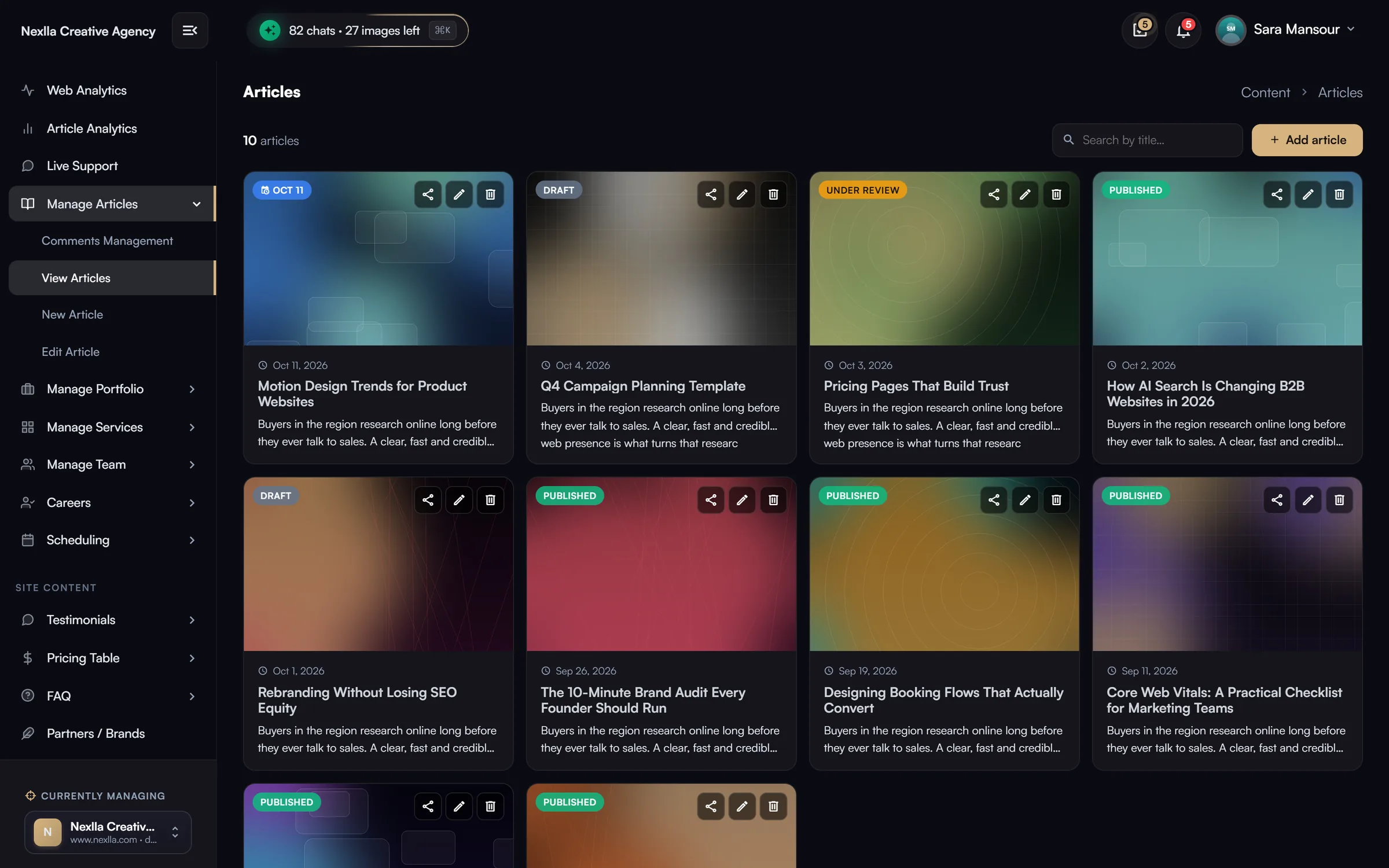Screen dimensions: 1389x868
Task: Open the Sara Mansour account dropdown
Action: tap(1286, 30)
